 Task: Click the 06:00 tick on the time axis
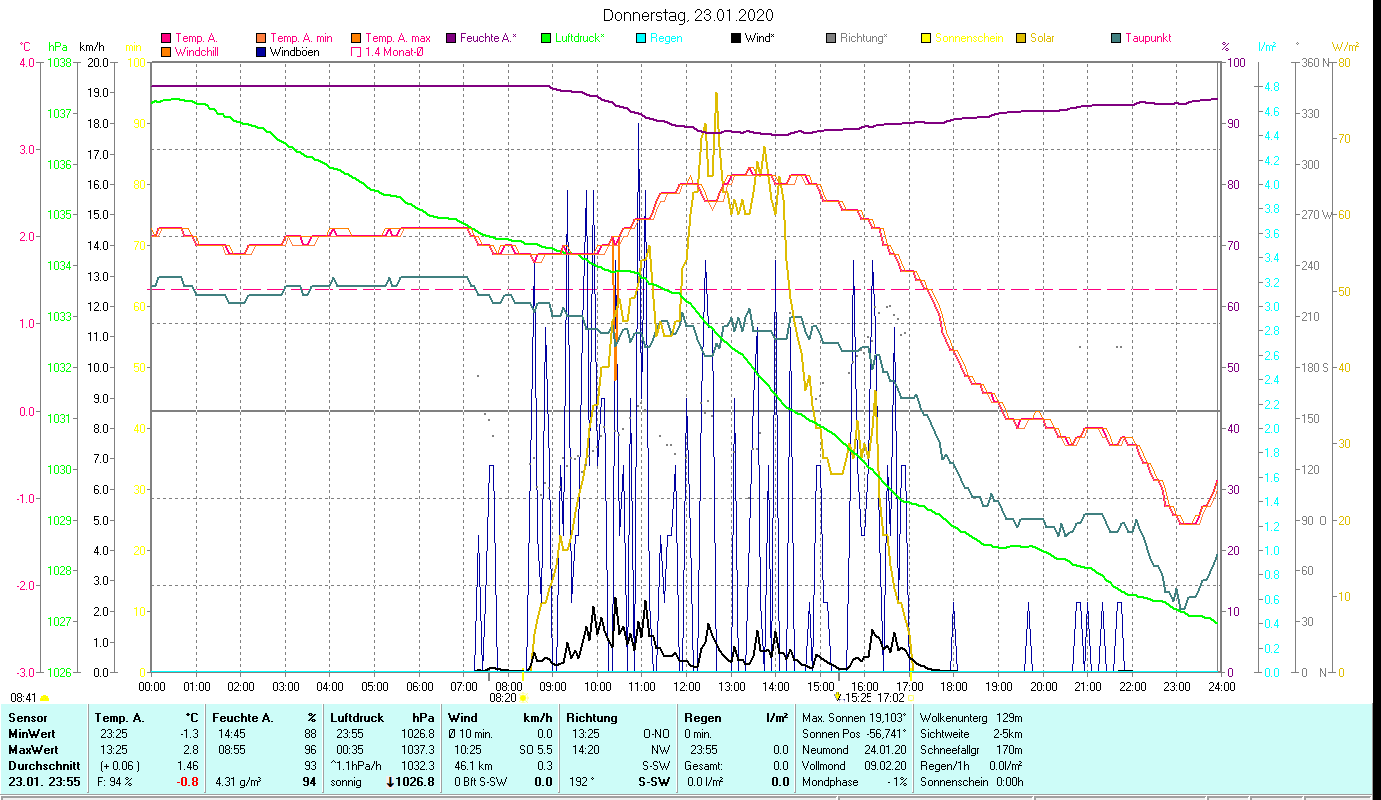pyautogui.click(x=419, y=686)
